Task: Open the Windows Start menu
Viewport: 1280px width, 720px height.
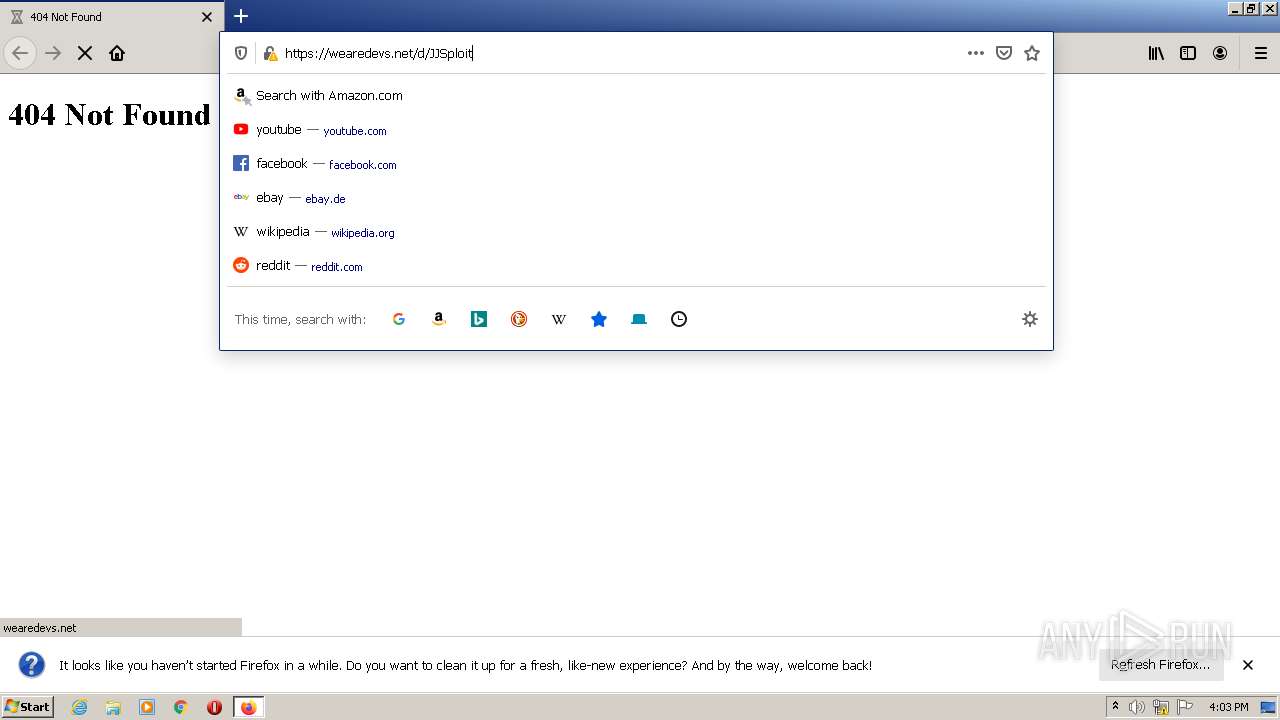Action: [x=27, y=707]
